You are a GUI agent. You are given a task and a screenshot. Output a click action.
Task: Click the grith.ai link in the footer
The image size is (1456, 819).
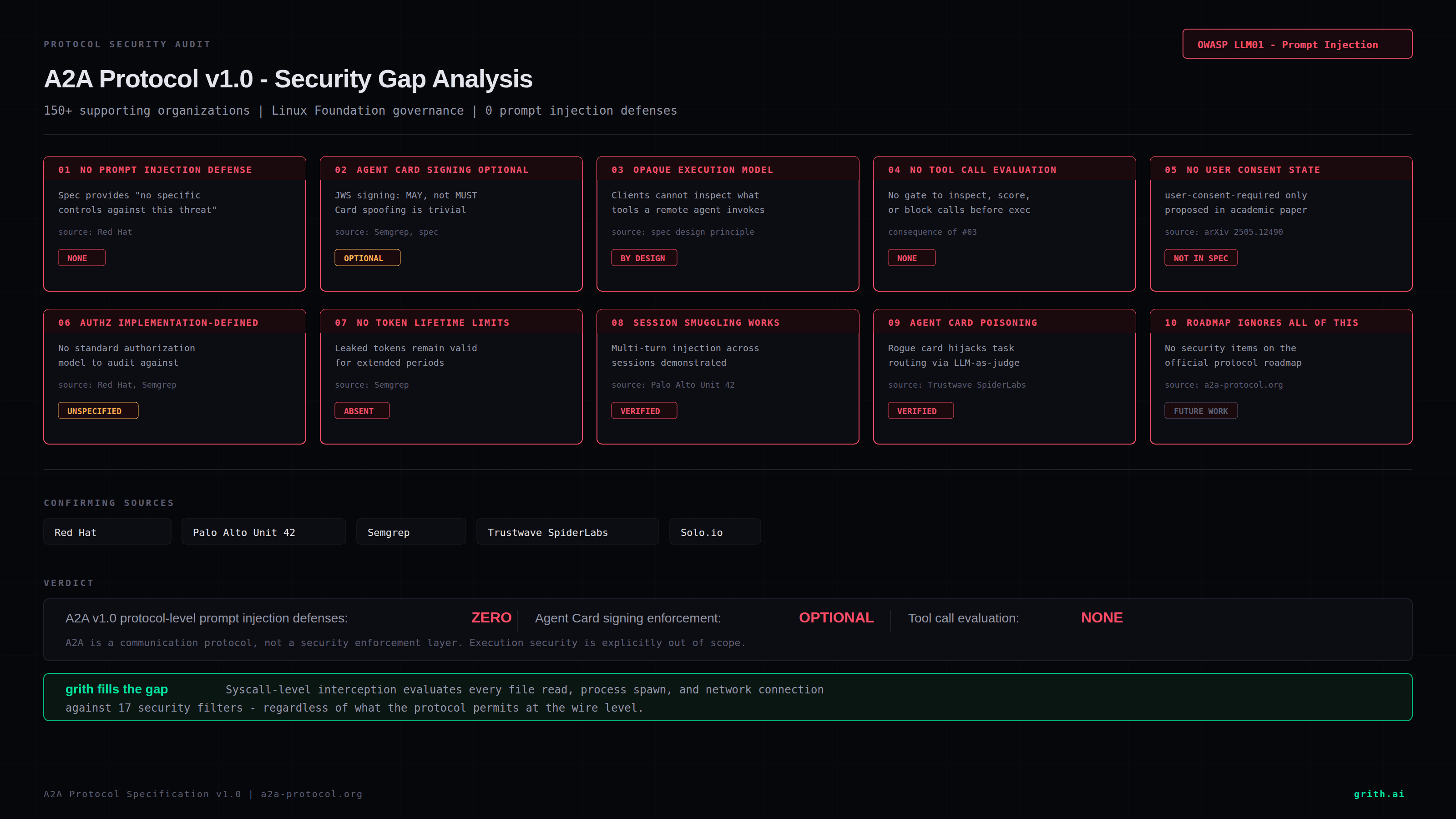point(1379,794)
